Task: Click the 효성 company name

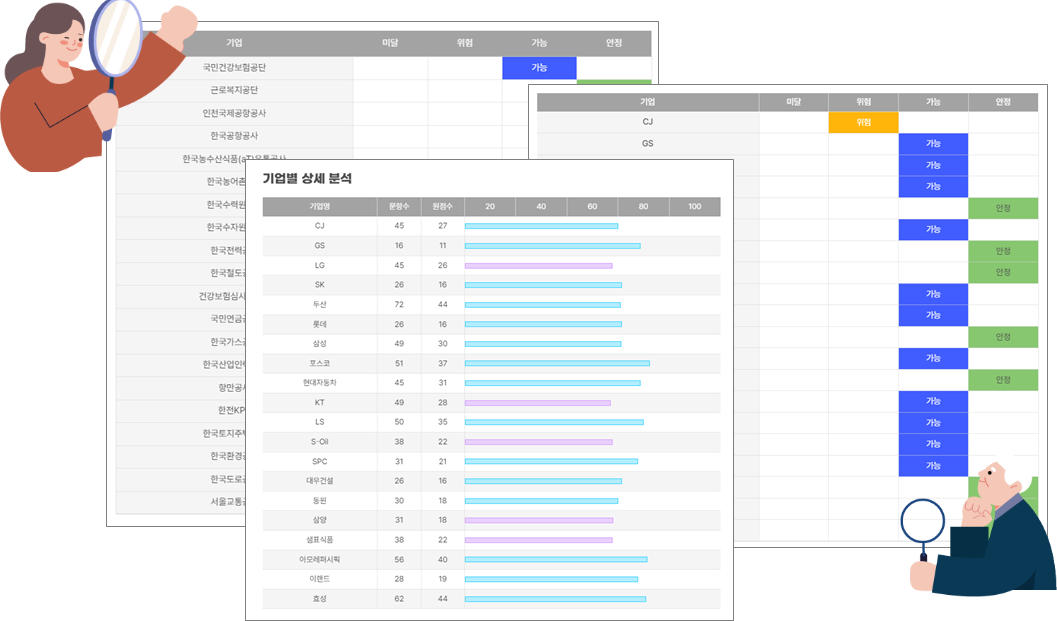Action: point(320,599)
